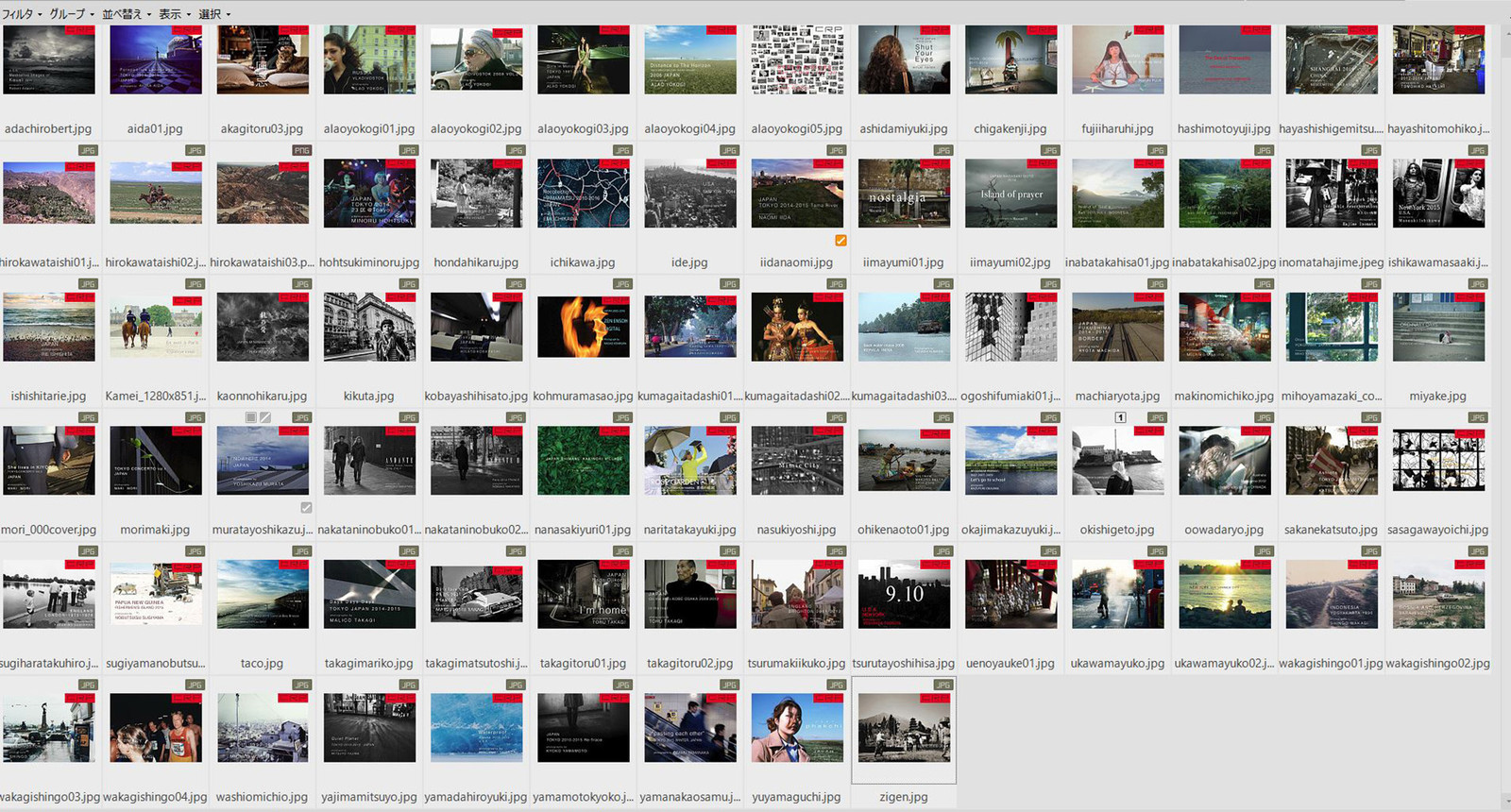Open the 並べ替え sort menu

tap(127, 14)
